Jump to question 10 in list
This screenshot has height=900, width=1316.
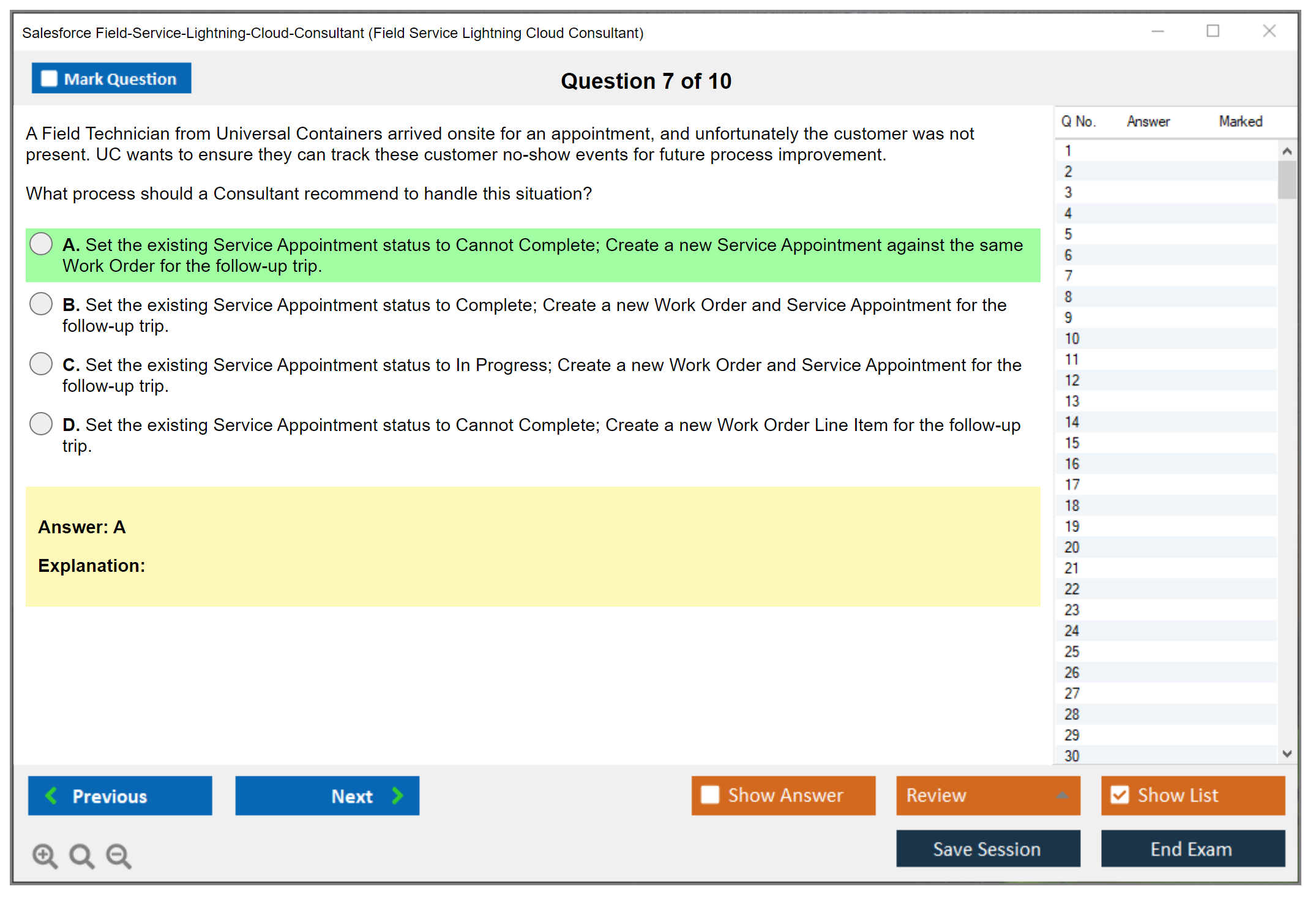tap(1072, 339)
